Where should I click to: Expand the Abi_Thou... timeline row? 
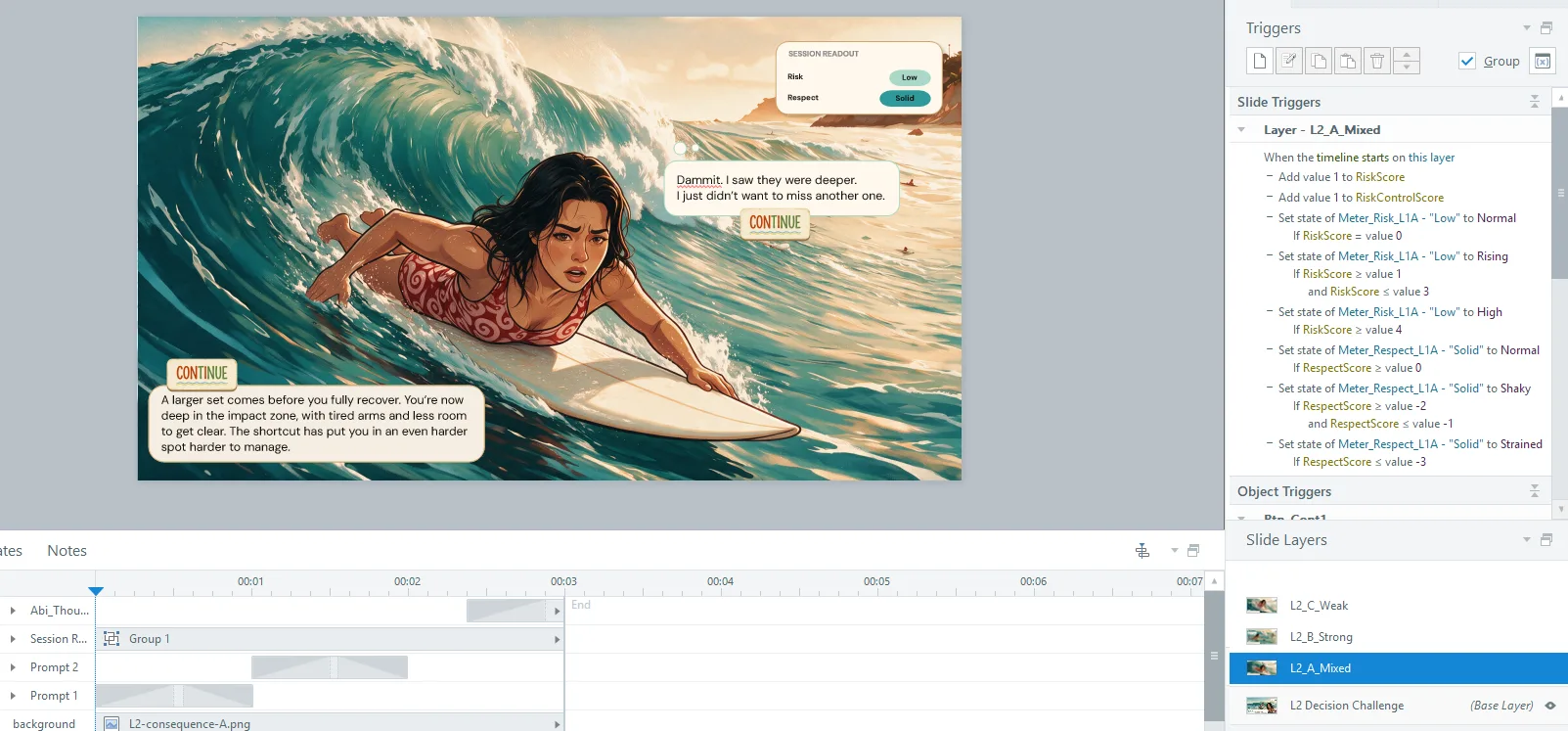pos(13,611)
